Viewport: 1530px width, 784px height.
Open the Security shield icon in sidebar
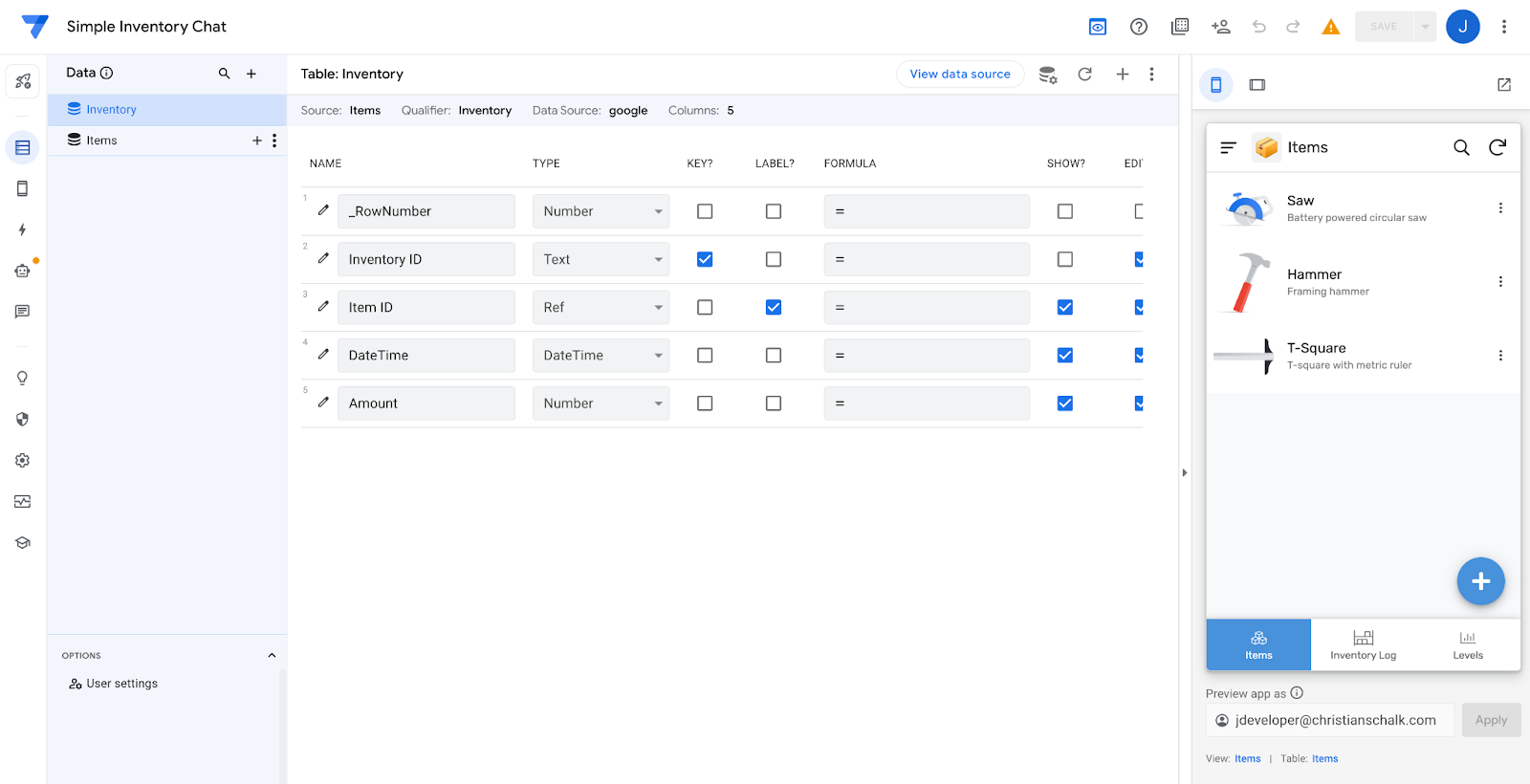point(22,419)
